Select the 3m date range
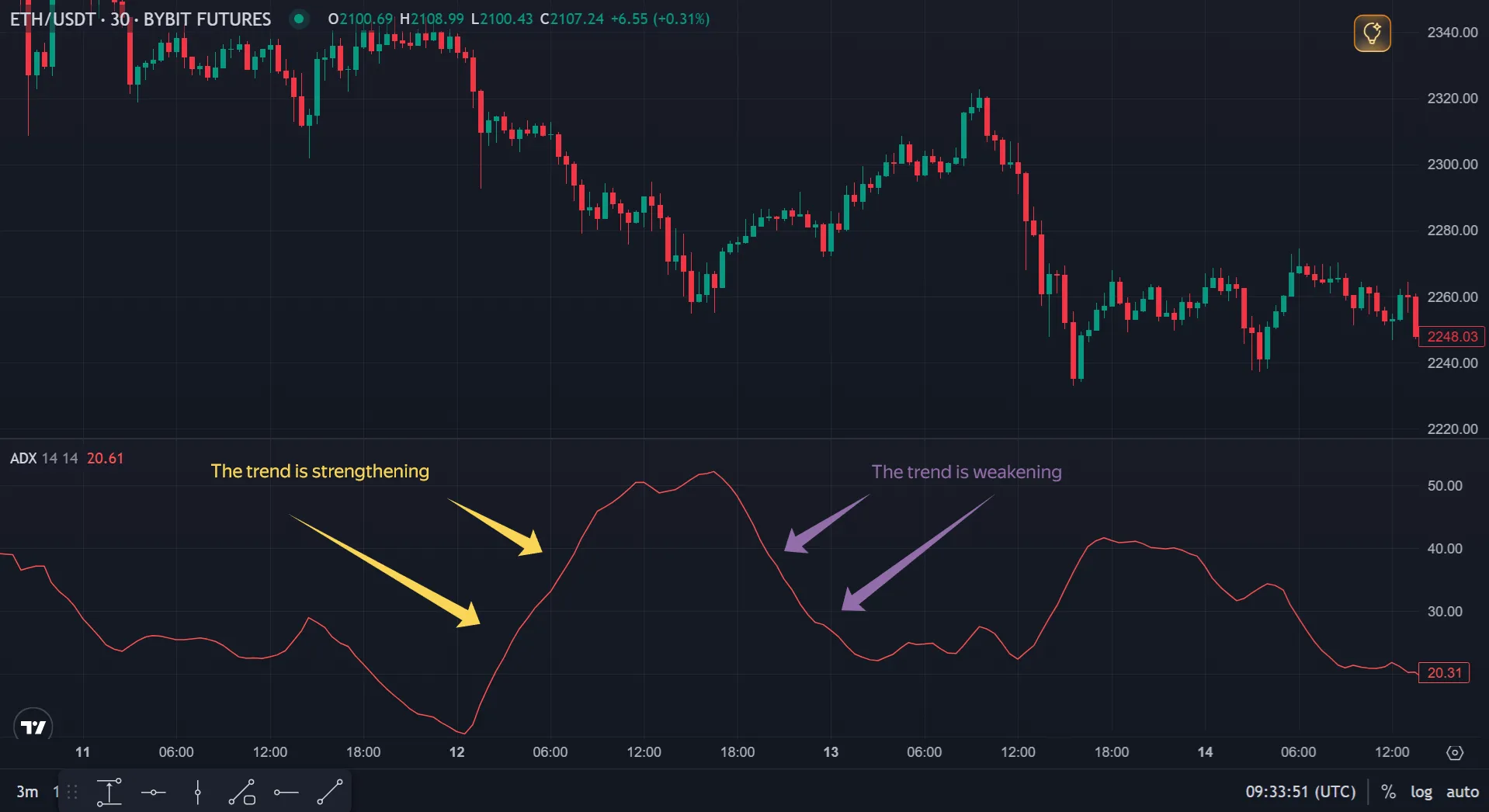Image resolution: width=1489 pixels, height=812 pixels. click(27, 792)
